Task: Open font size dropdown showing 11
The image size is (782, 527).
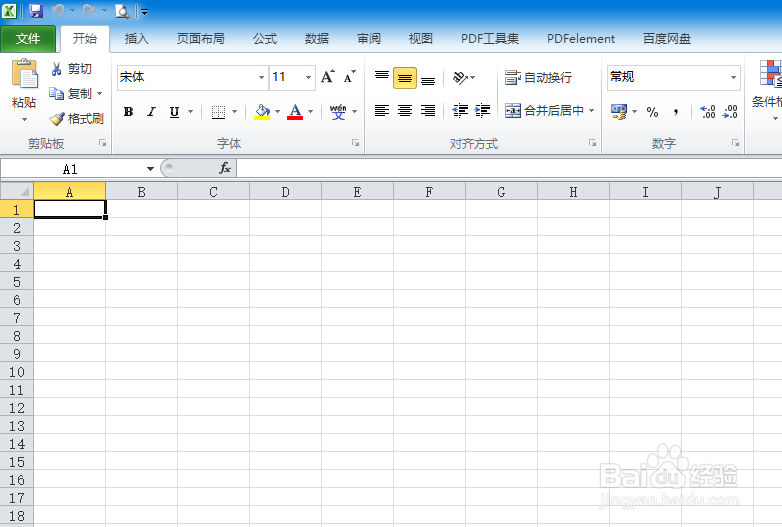Action: 308,77
